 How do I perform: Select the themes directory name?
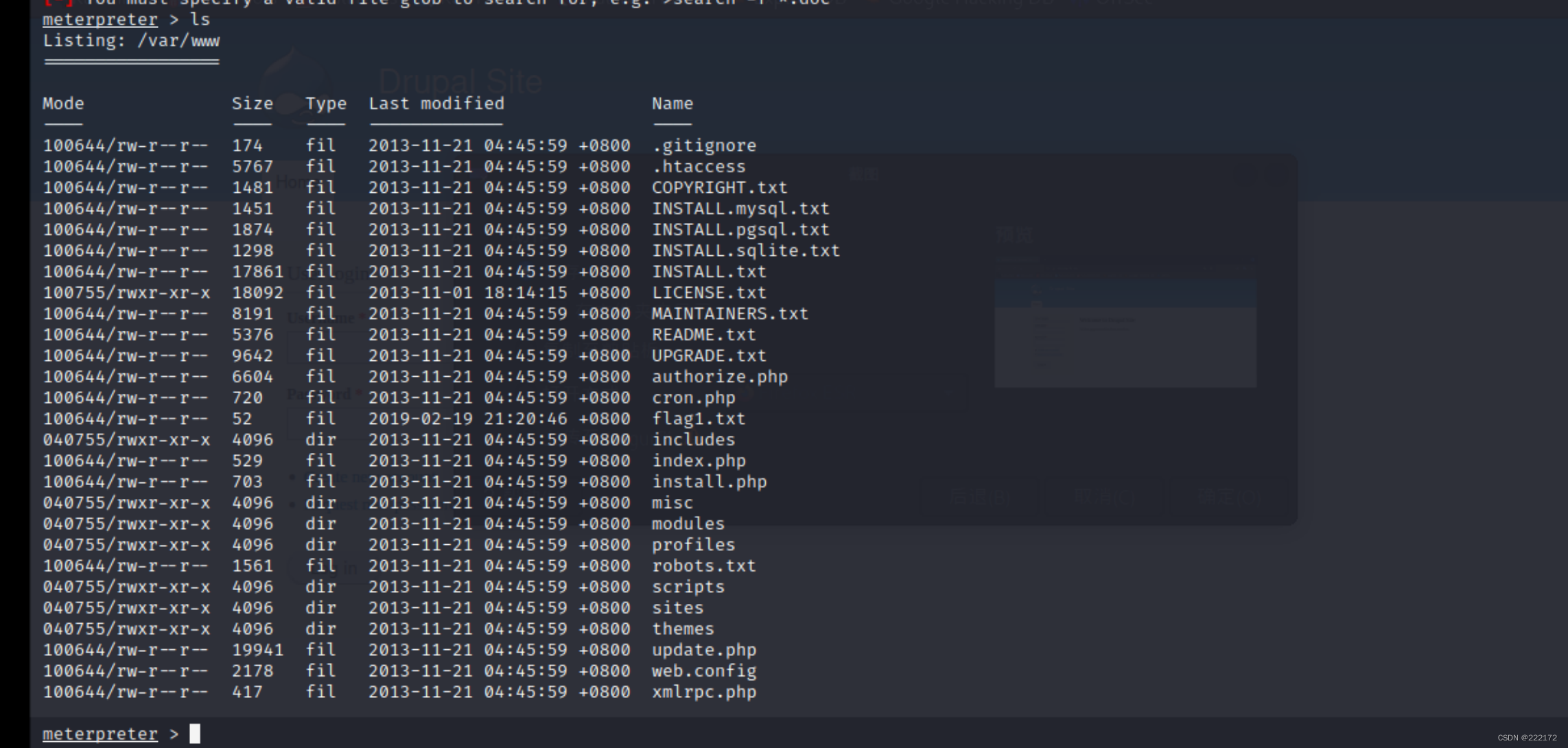click(683, 629)
